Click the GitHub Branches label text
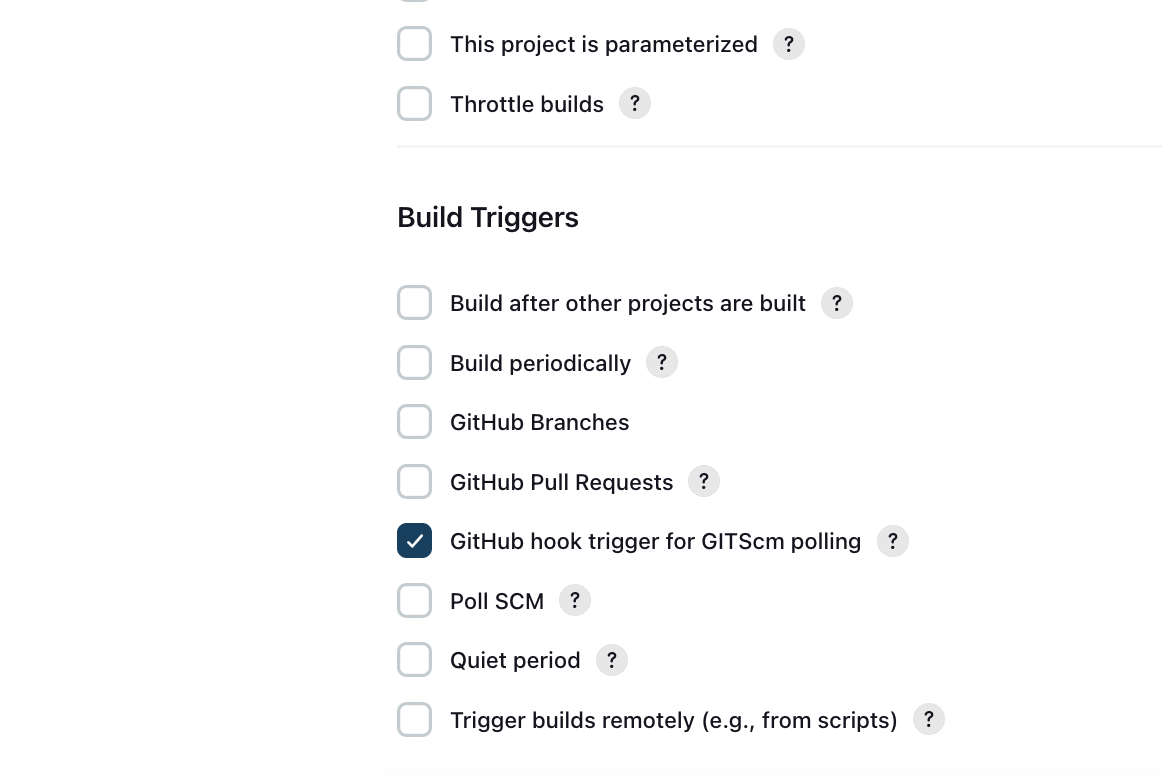1162x776 pixels. pos(540,422)
